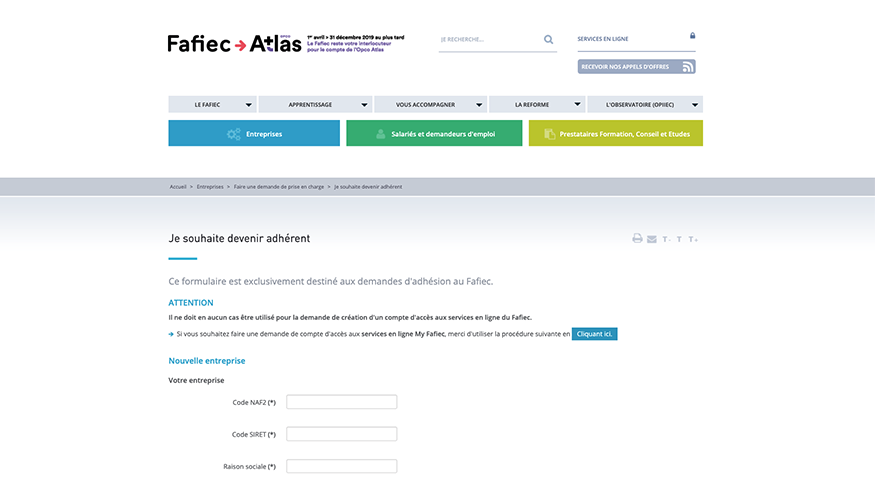
Task: Go to Entreprises breadcrumb
Action: coord(210,187)
